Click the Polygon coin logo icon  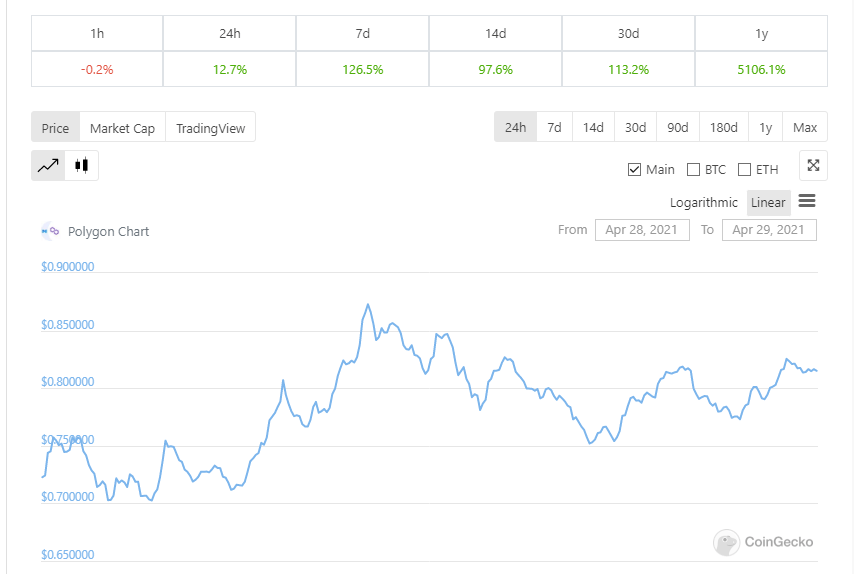[51, 231]
